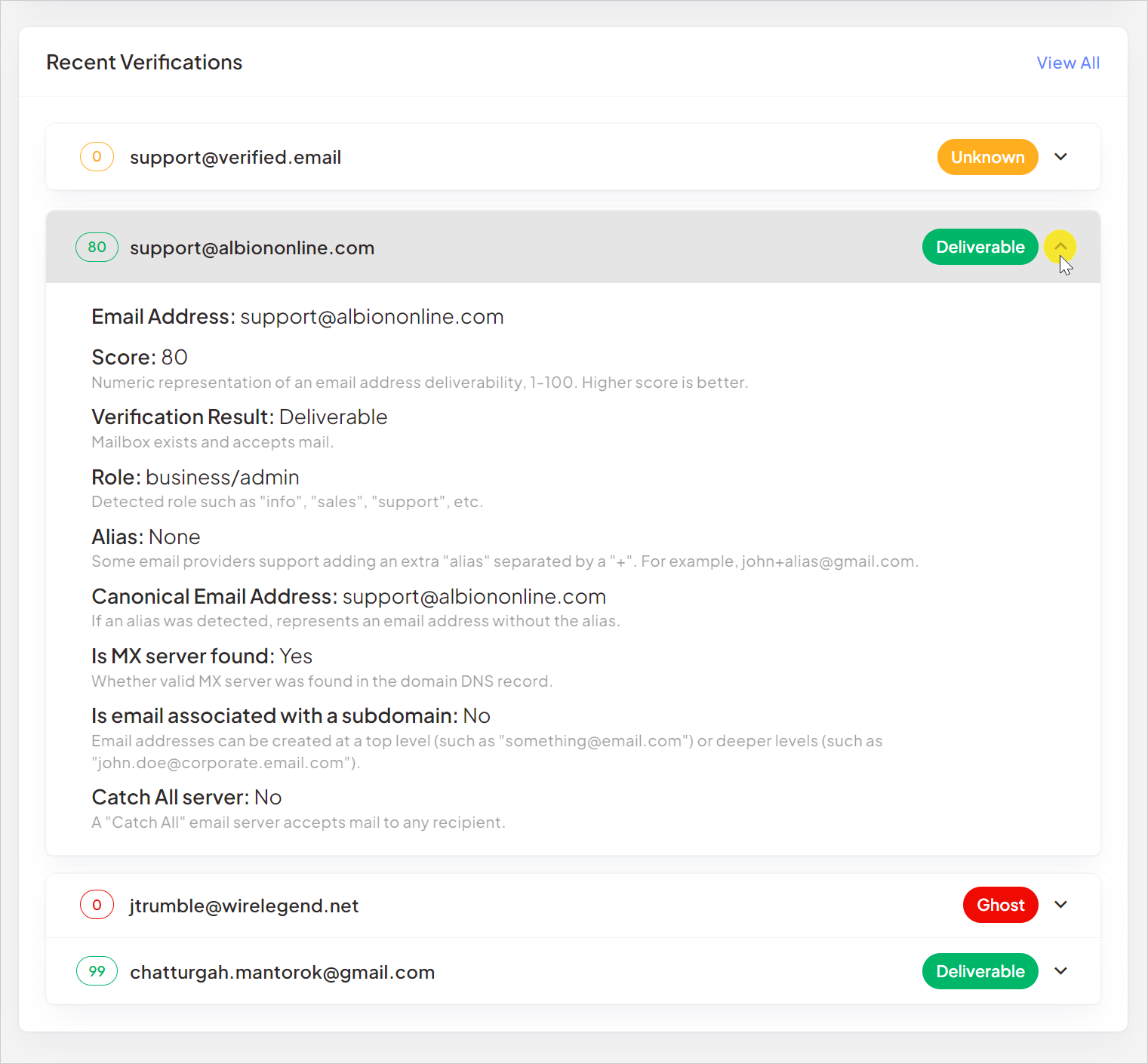Click the Recent Verifications heading
Image resolution: width=1148 pixels, height=1064 pixels.
(x=144, y=63)
